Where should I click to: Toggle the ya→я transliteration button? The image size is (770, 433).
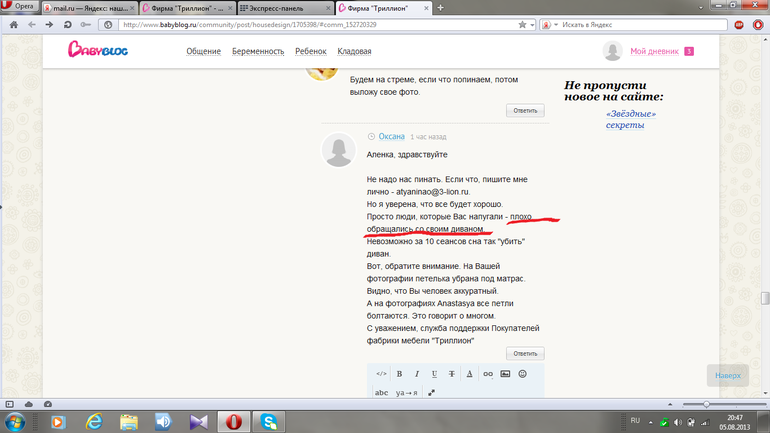[x=407, y=393]
